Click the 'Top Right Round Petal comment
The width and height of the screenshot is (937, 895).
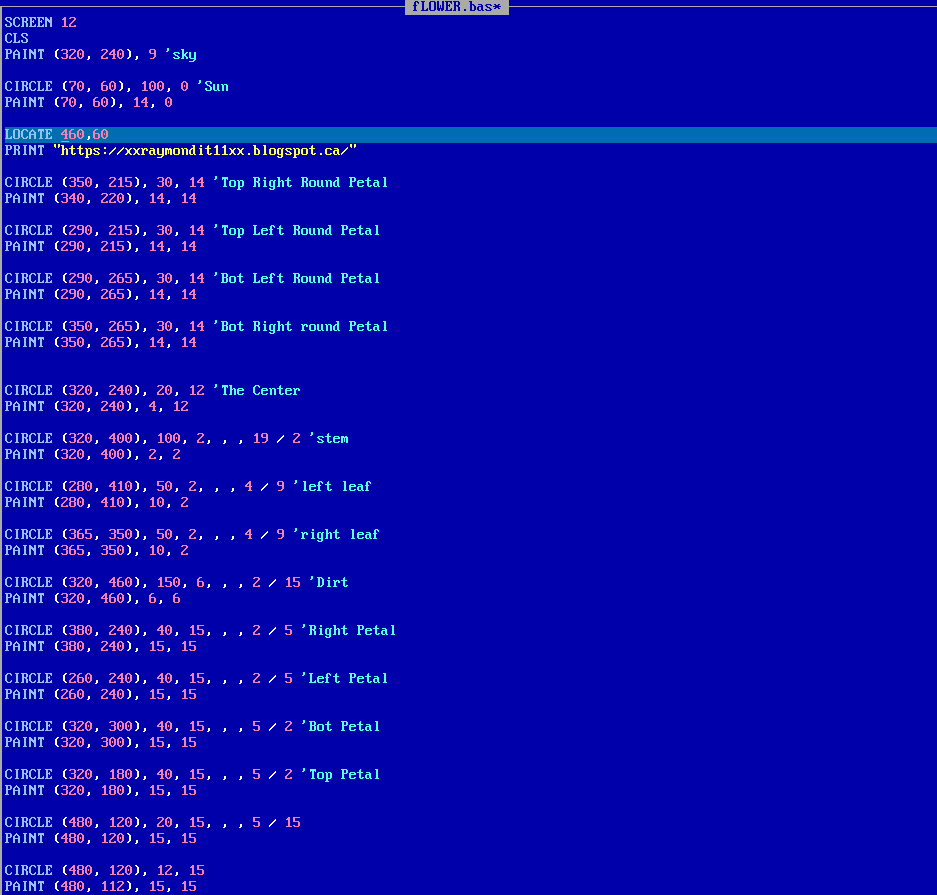click(x=301, y=182)
